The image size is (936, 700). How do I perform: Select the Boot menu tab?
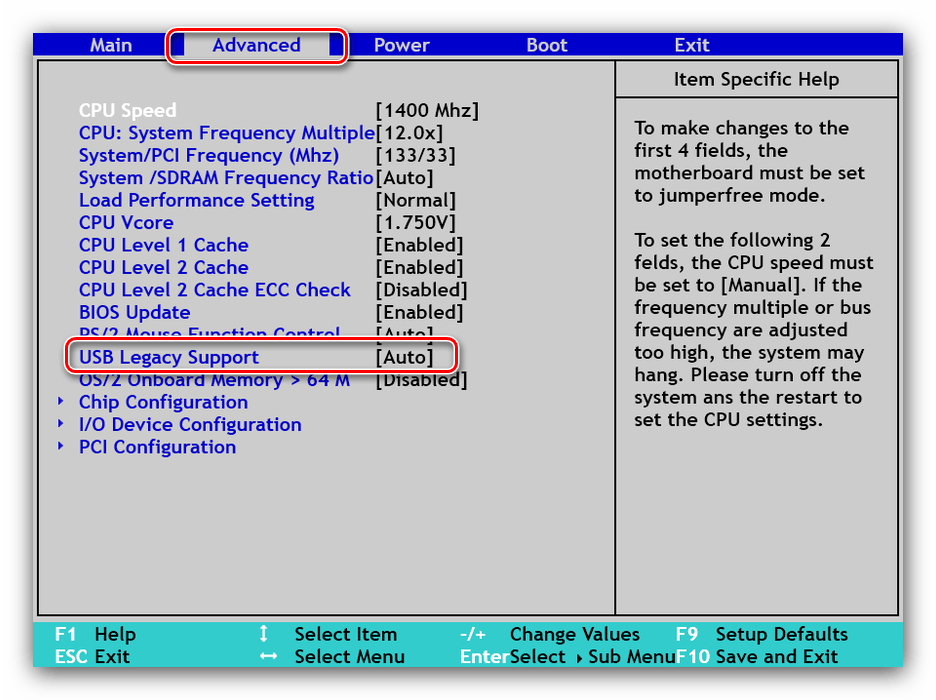click(x=547, y=45)
